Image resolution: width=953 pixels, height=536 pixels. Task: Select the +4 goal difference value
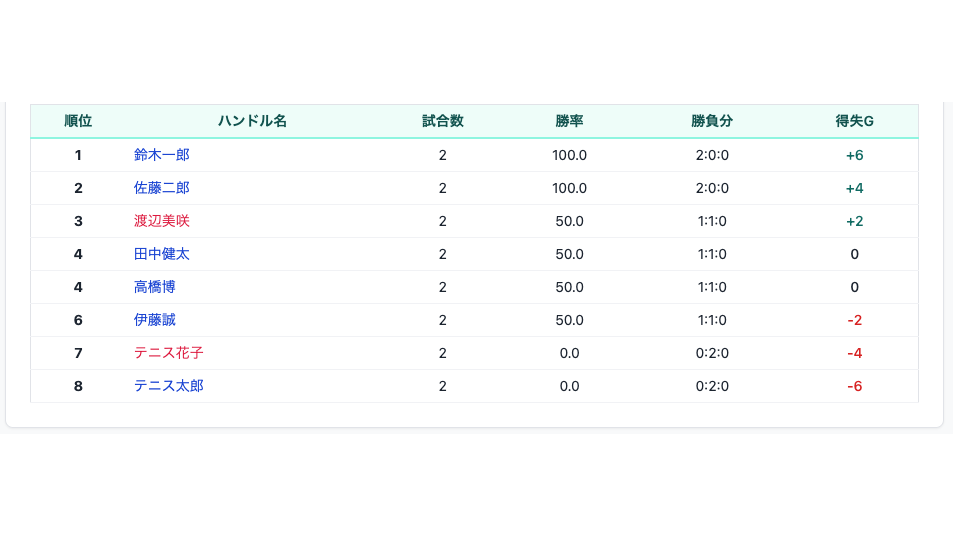click(855, 188)
